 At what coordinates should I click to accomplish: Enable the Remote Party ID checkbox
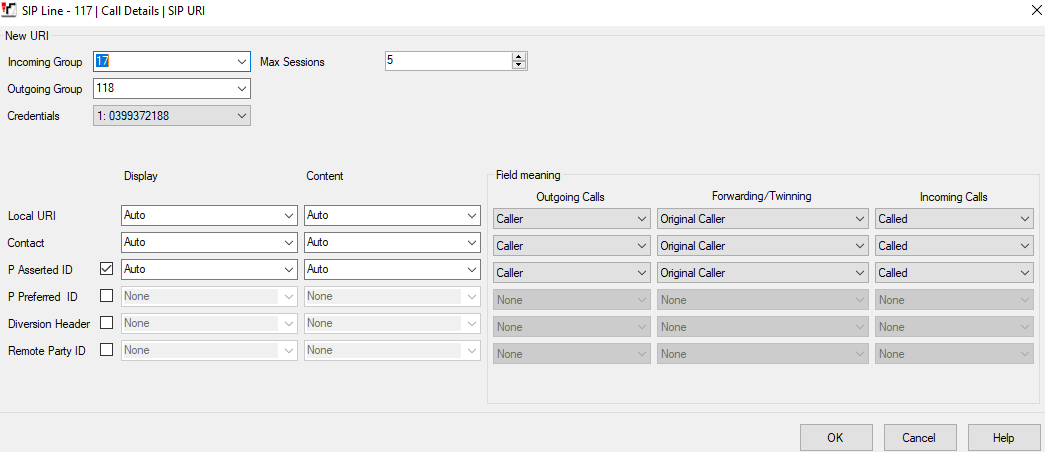106,349
